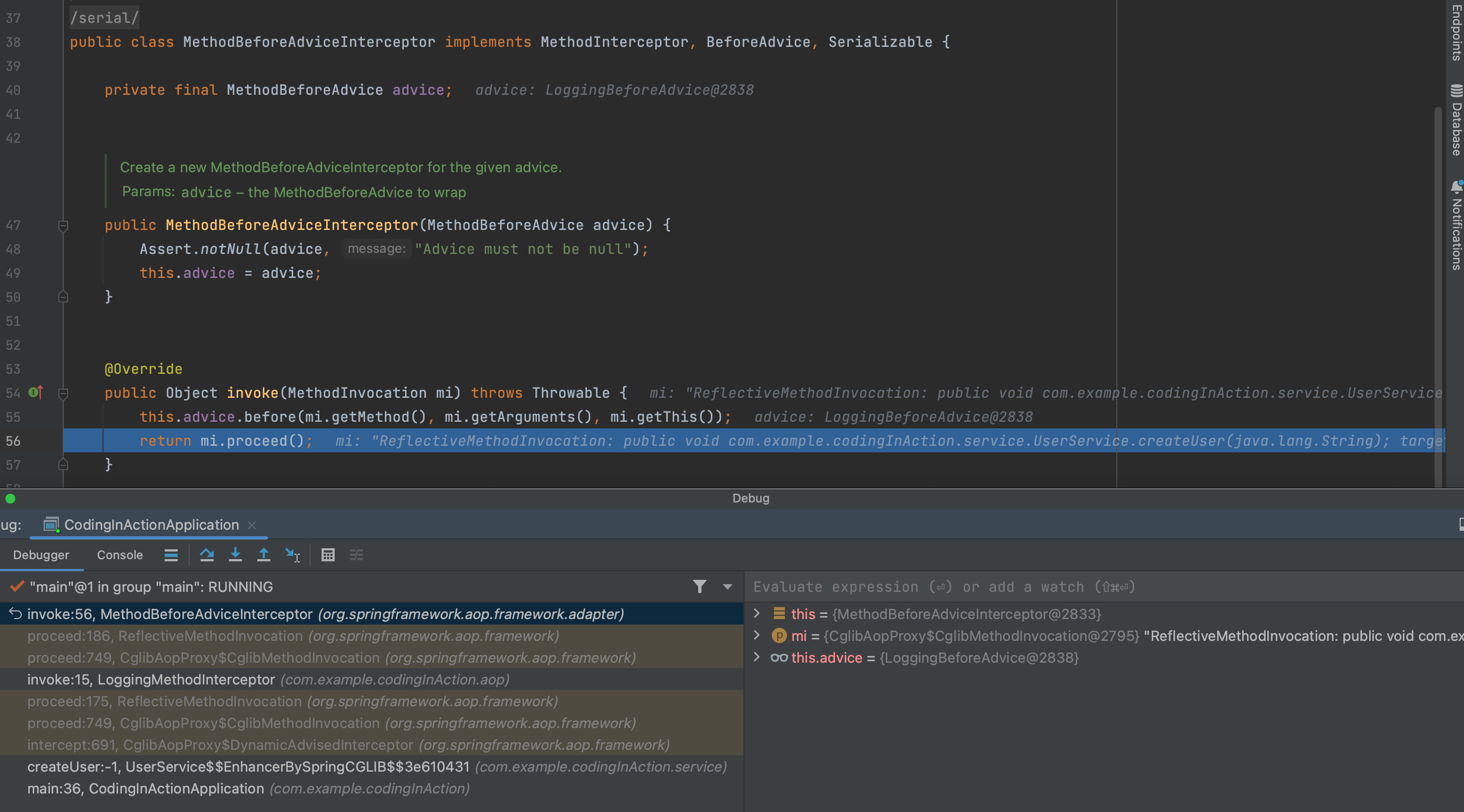Click the Run to Cursor icon
This screenshot has width=1464, height=812.
click(x=292, y=555)
